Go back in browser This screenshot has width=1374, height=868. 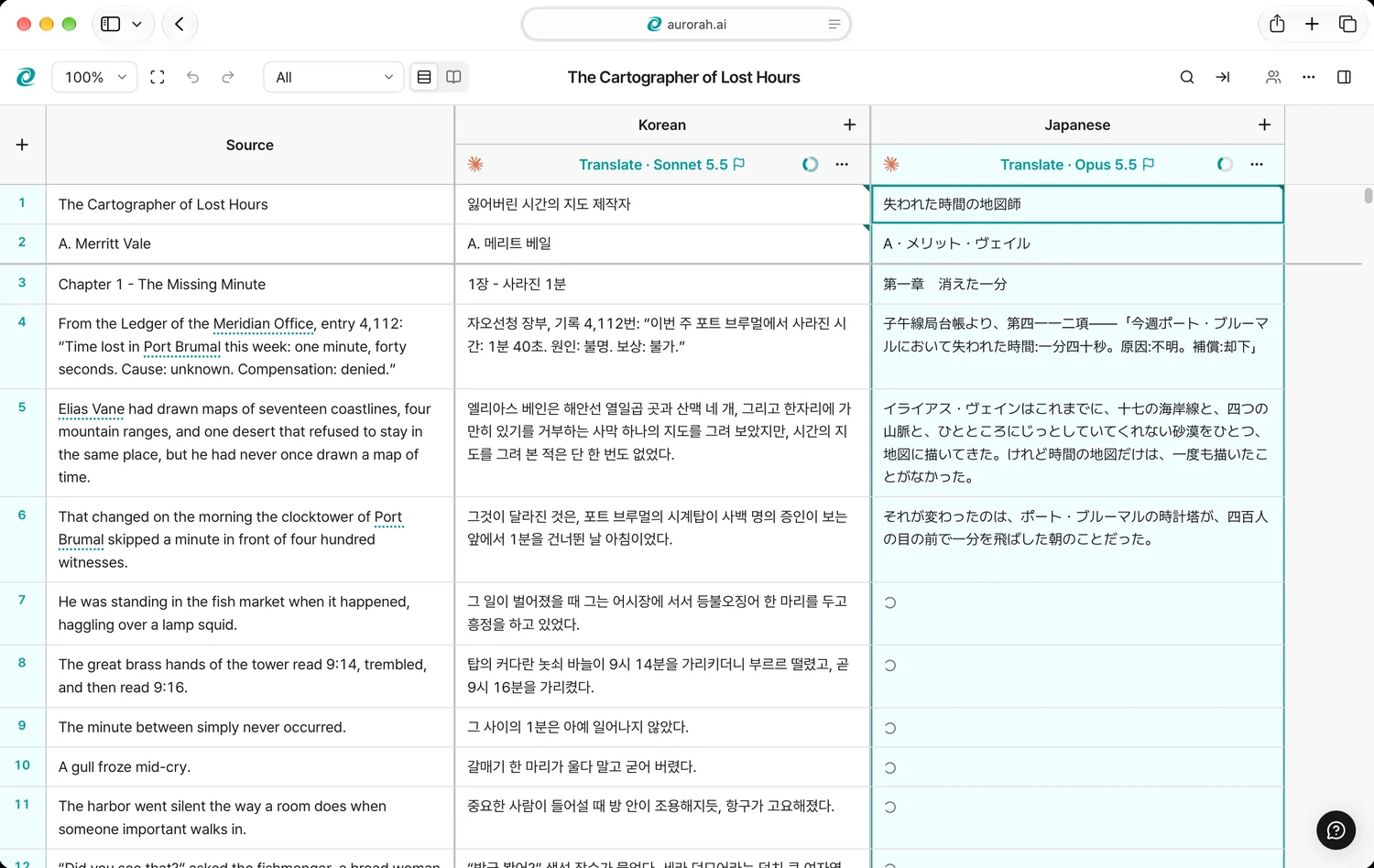click(180, 25)
